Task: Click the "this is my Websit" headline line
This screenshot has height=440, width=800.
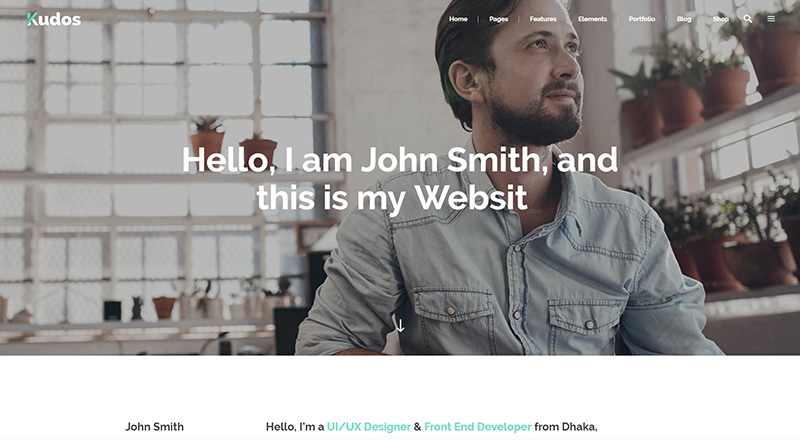Action: tap(392, 198)
